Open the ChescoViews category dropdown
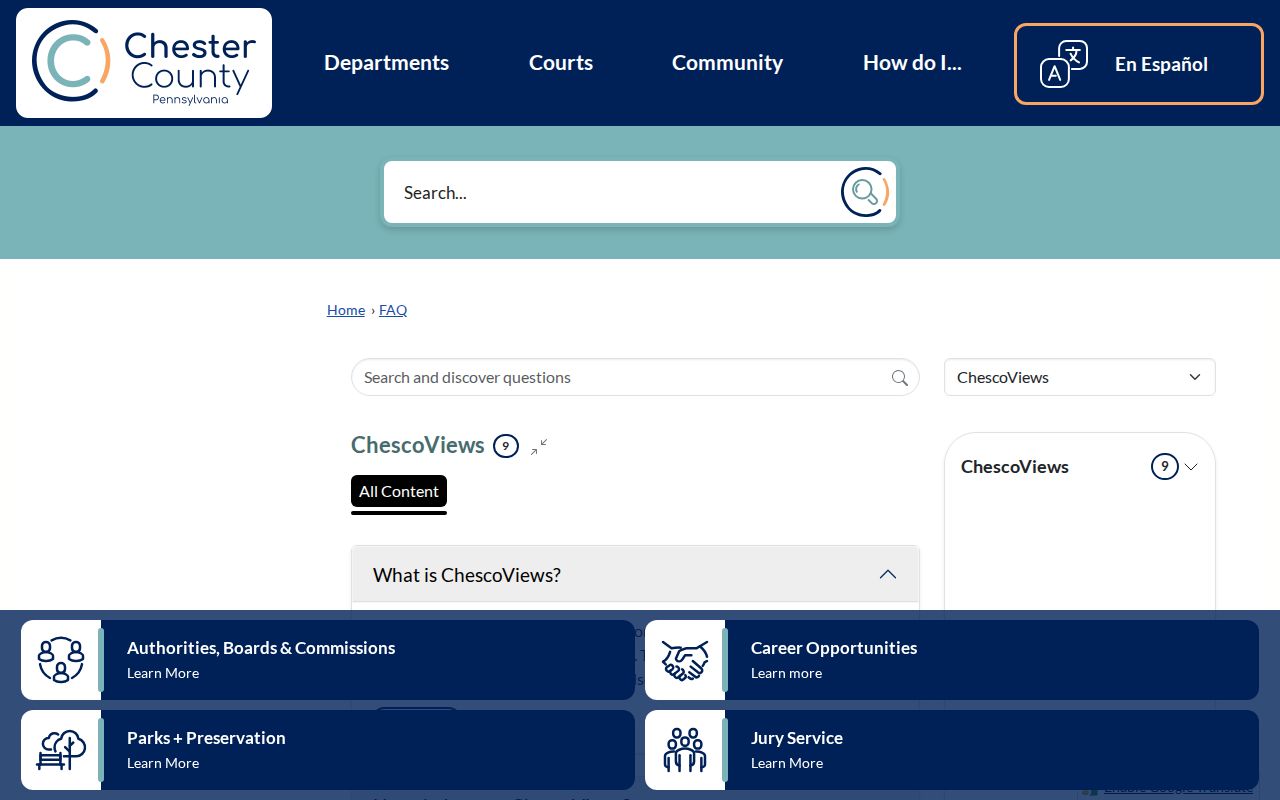This screenshot has height=800, width=1280. coord(1080,377)
